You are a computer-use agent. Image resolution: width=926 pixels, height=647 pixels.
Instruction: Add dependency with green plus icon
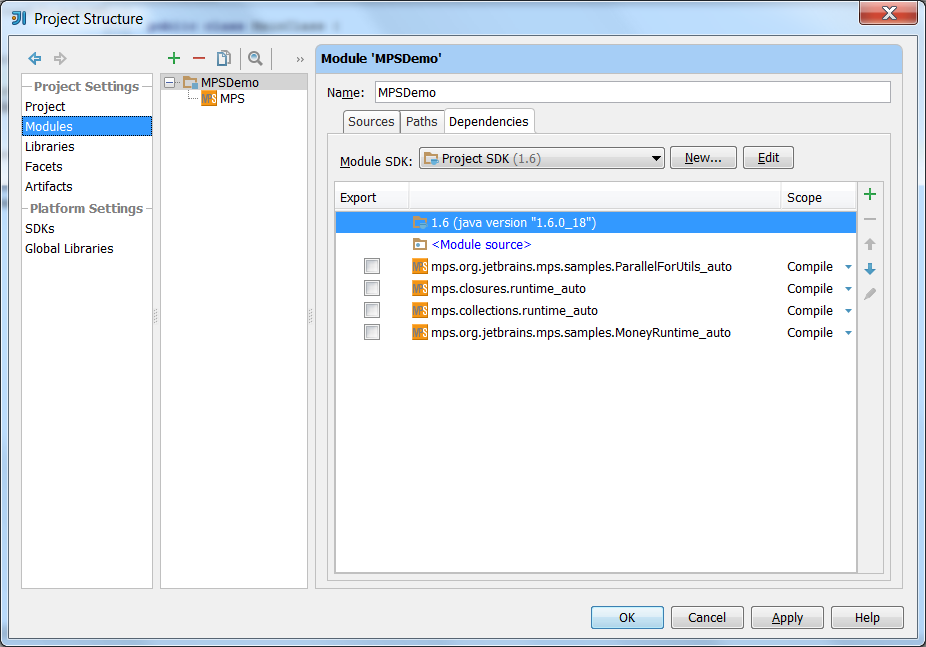[x=870, y=194]
